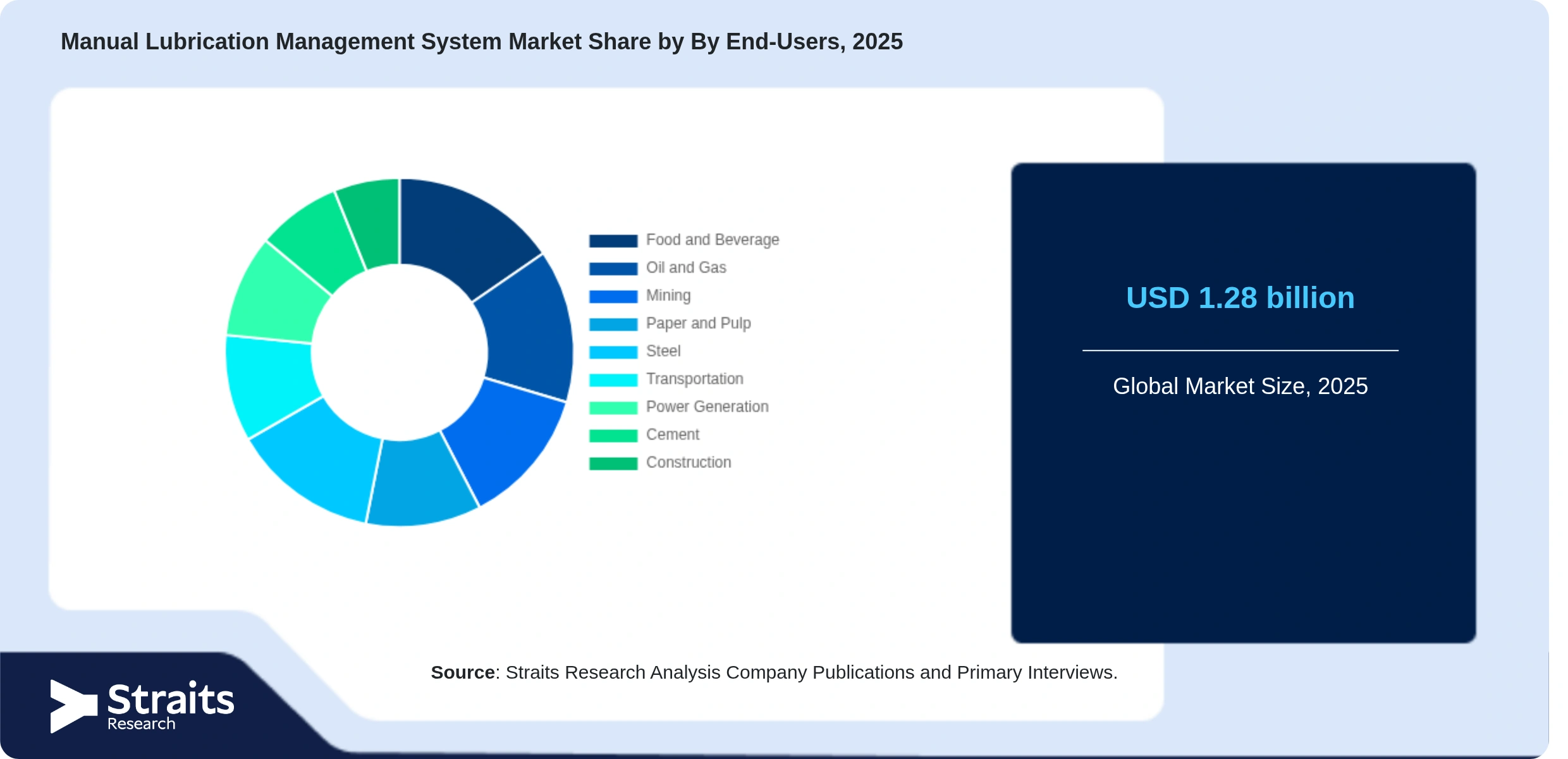Viewport: 1568px width, 759px height.
Task: Toggle the Power Generation legend label
Action: (x=707, y=407)
